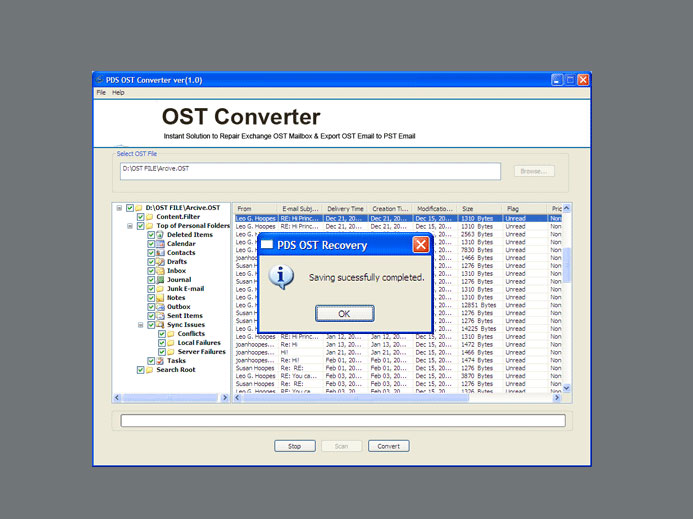
Task: Select the Server Failures tree item
Action: coord(202,352)
